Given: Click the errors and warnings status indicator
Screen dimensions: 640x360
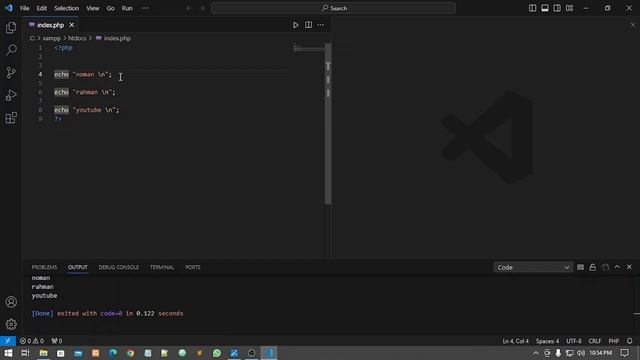Looking at the screenshot, I should pos(32,341).
